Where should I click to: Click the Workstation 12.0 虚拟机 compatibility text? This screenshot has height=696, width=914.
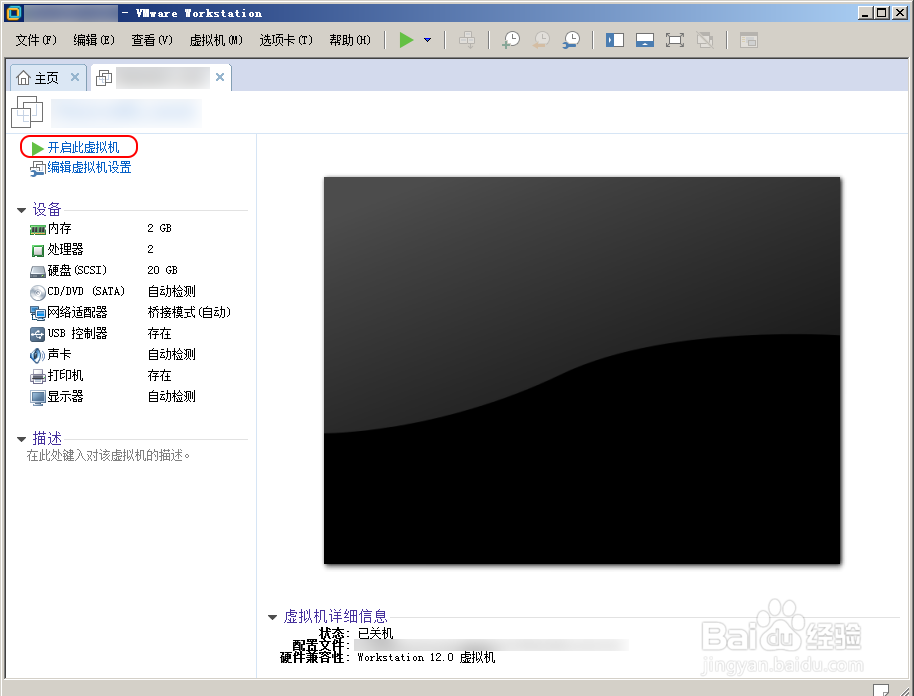[426, 658]
